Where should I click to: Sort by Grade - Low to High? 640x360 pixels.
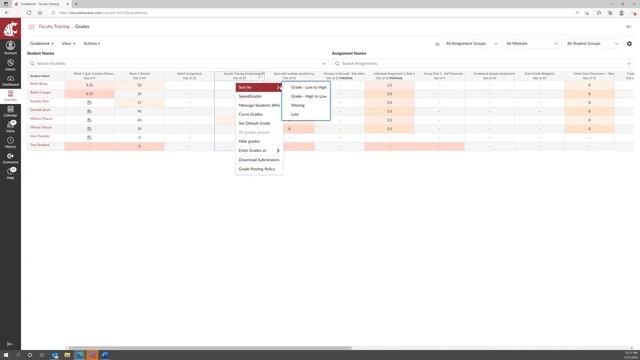coord(306,87)
